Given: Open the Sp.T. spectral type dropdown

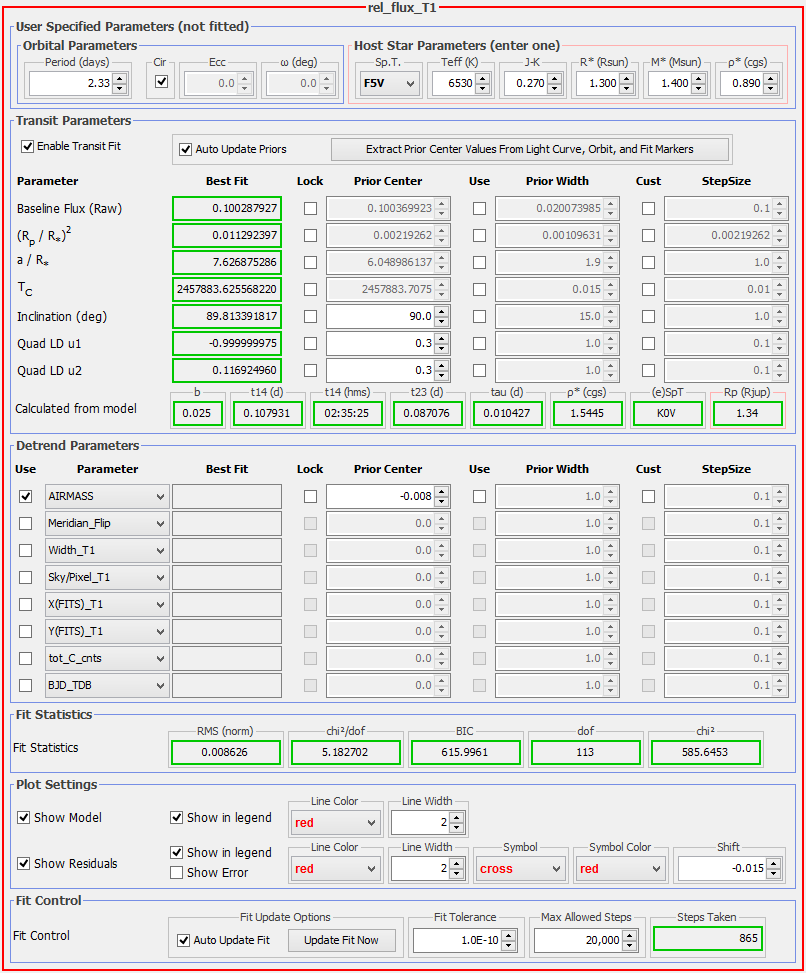Looking at the screenshot, I should (x=388, y=84).
